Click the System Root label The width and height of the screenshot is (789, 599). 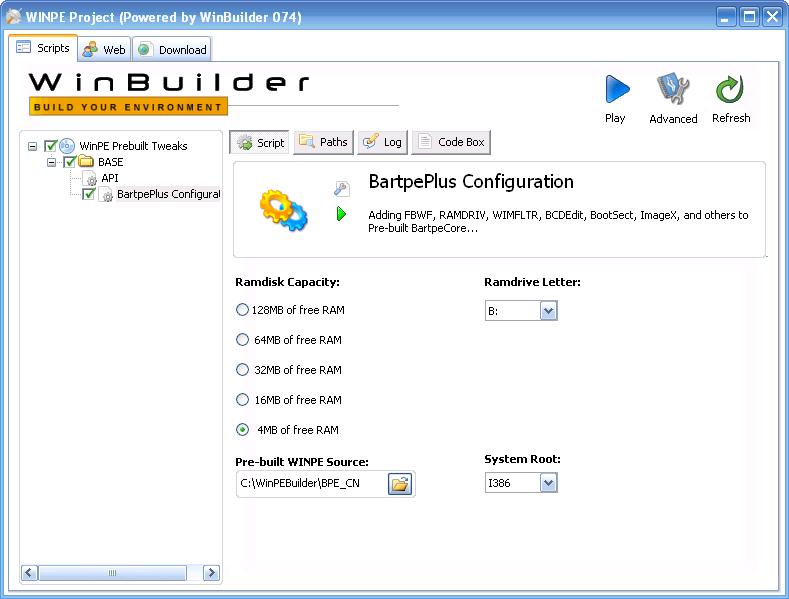tap(522, 459)
